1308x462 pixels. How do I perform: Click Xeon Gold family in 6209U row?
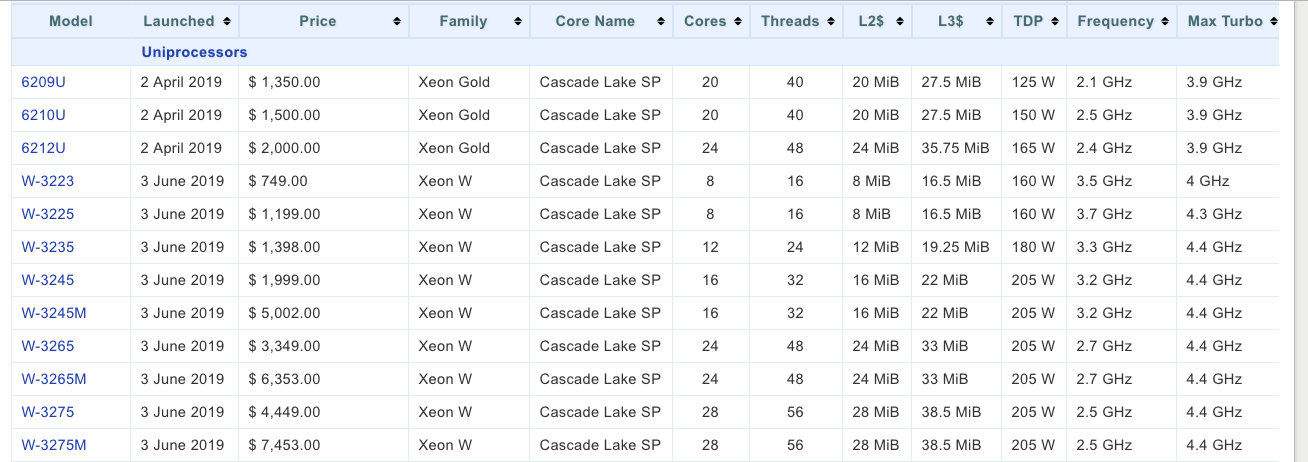point(454,82)
